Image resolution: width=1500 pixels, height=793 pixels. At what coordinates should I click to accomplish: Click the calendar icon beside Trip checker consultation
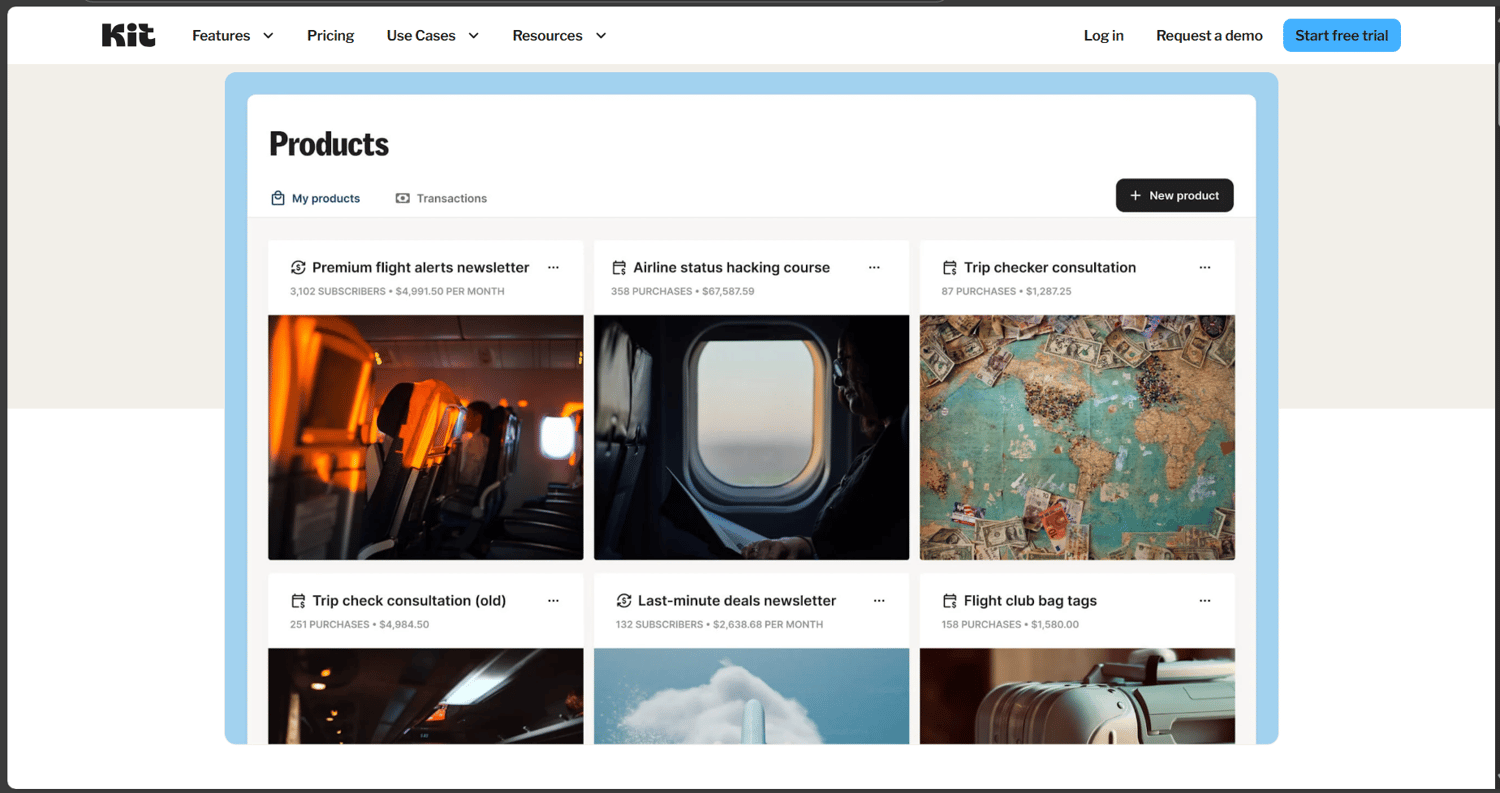tap(948, 267)
